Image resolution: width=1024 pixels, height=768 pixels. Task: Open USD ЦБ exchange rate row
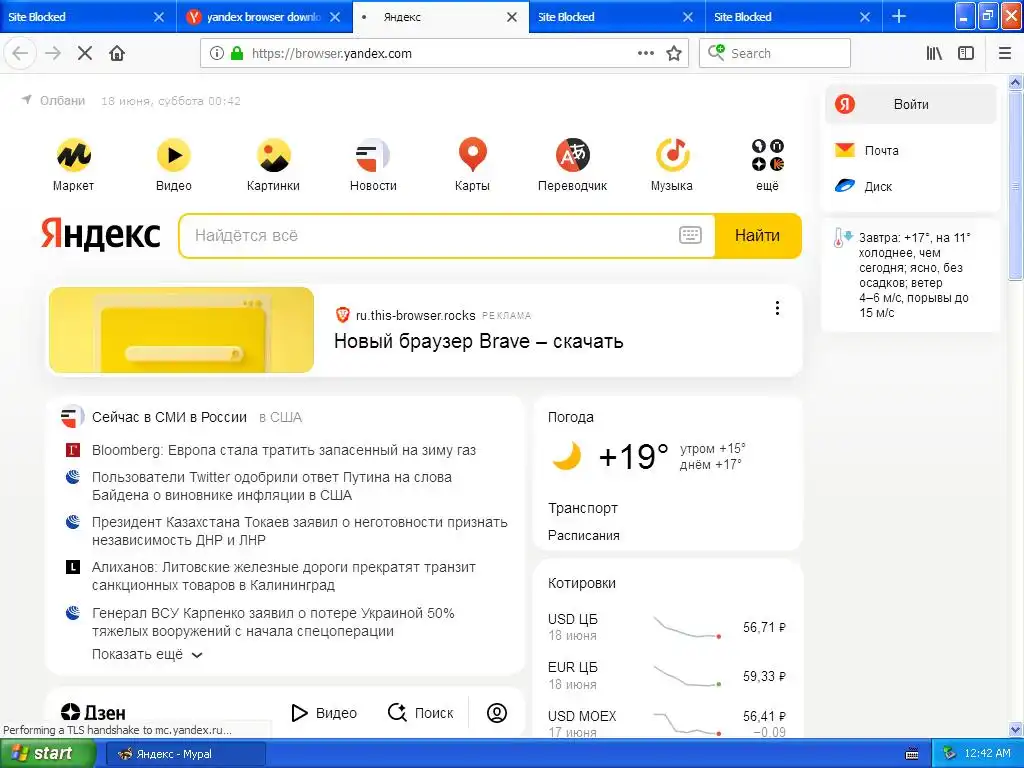(x=667, y=627)
